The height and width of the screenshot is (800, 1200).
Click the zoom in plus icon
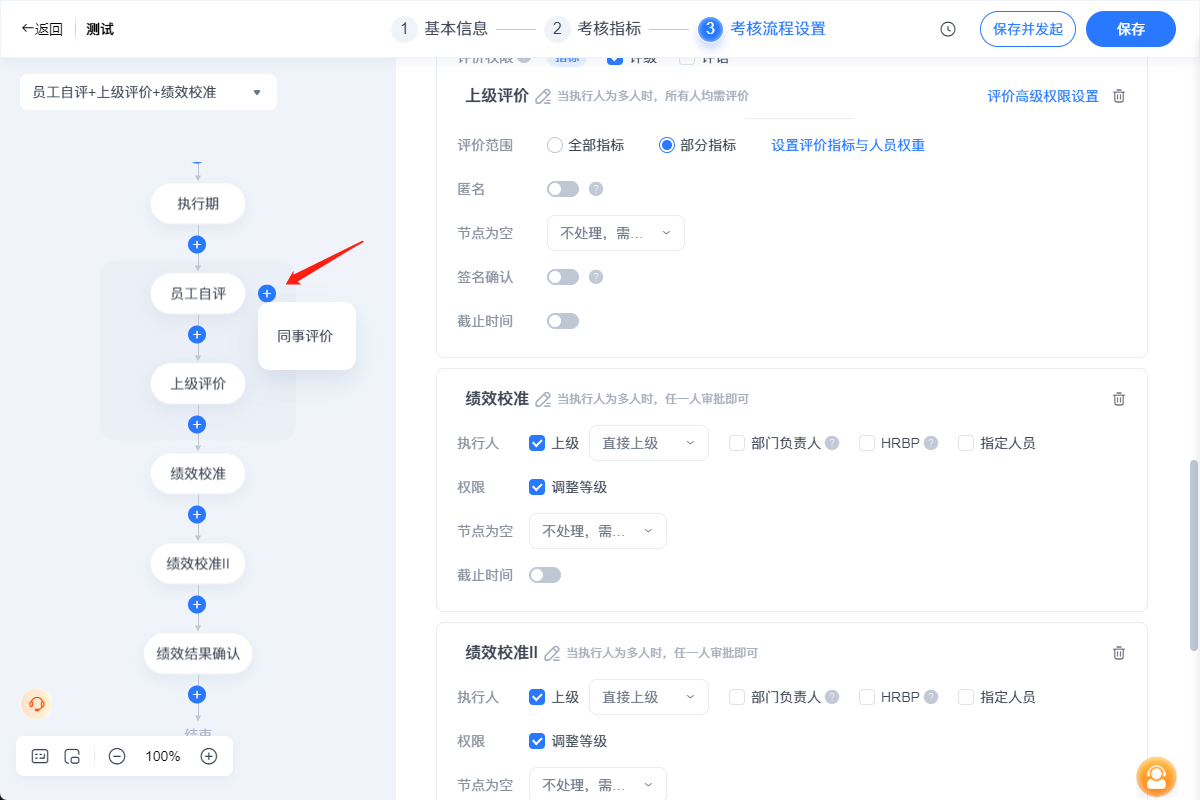click(209, 756)
